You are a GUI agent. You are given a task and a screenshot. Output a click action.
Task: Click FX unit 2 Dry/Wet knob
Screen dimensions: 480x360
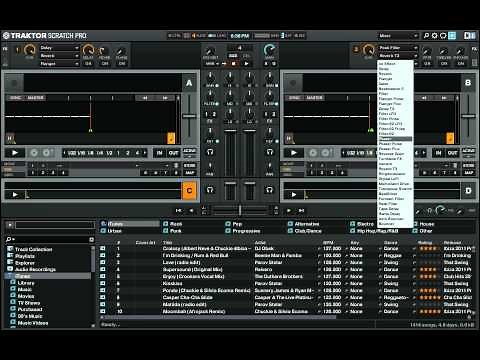point(368,50)
